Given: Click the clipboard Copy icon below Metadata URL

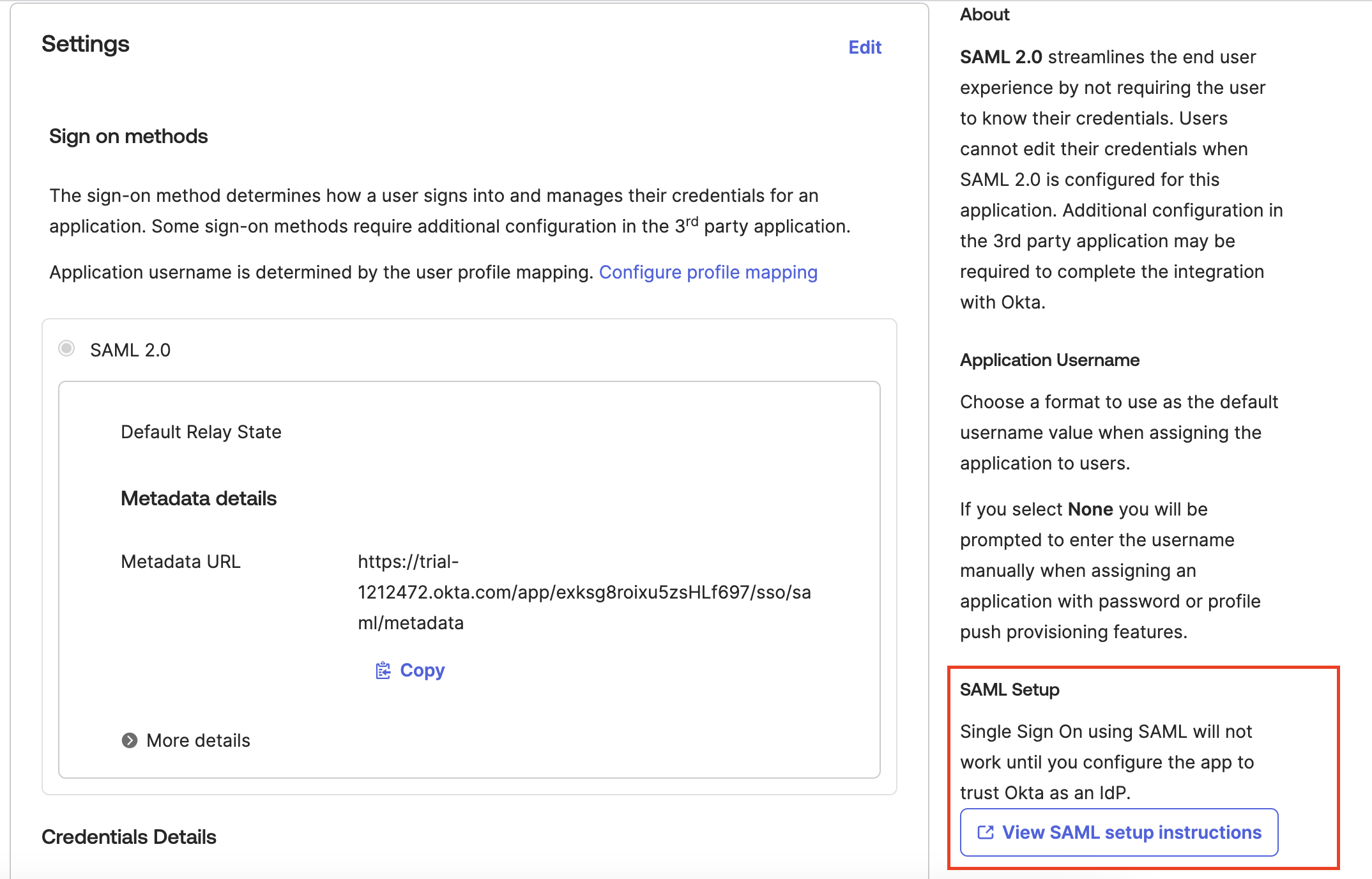Looking at the screenshot, I should tap(383, 670).
